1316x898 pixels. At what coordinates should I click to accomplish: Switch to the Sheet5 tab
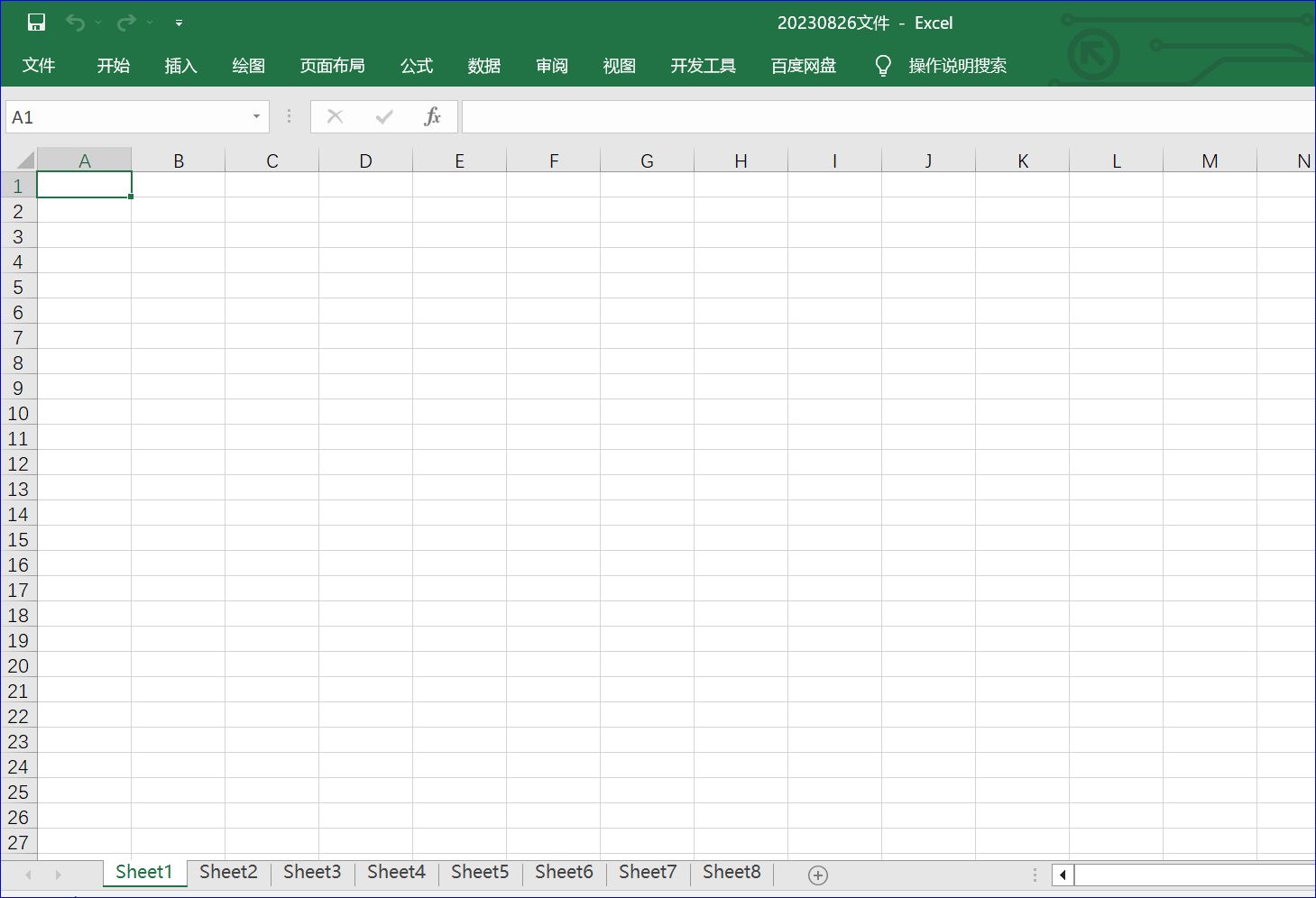pos(480,872)
